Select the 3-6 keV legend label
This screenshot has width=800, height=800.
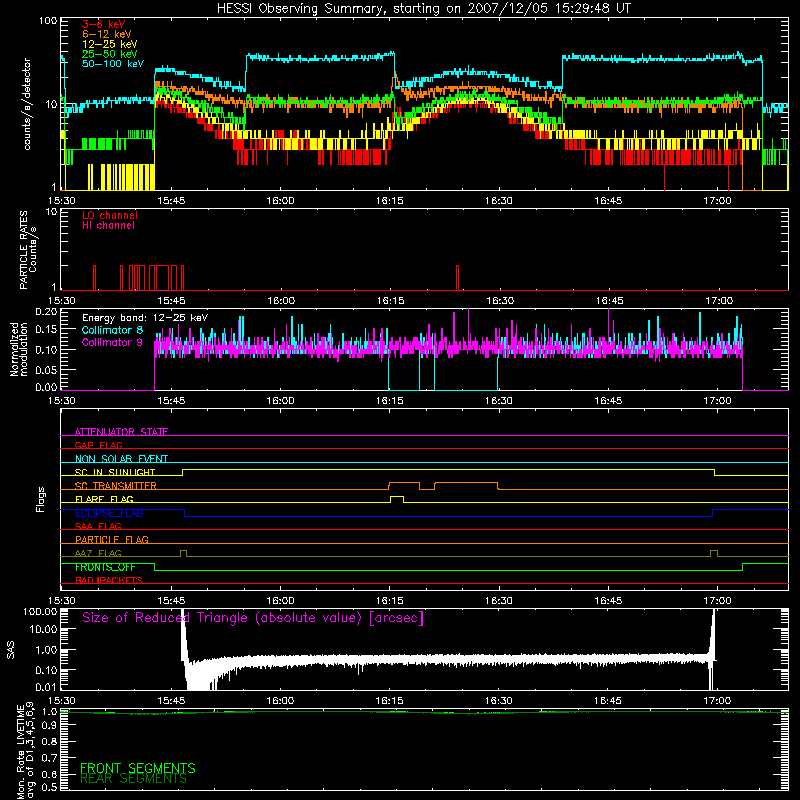click(x=104, y=24)
